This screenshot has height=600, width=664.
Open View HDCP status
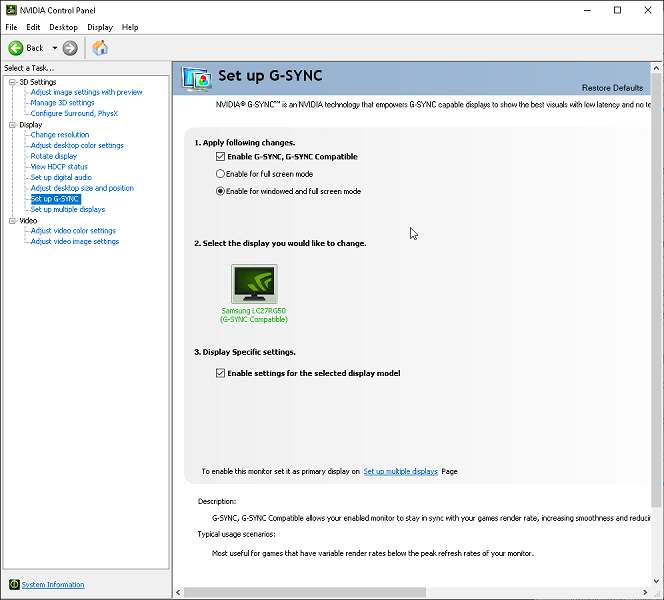pyautogui.click(x=59, y=167)
